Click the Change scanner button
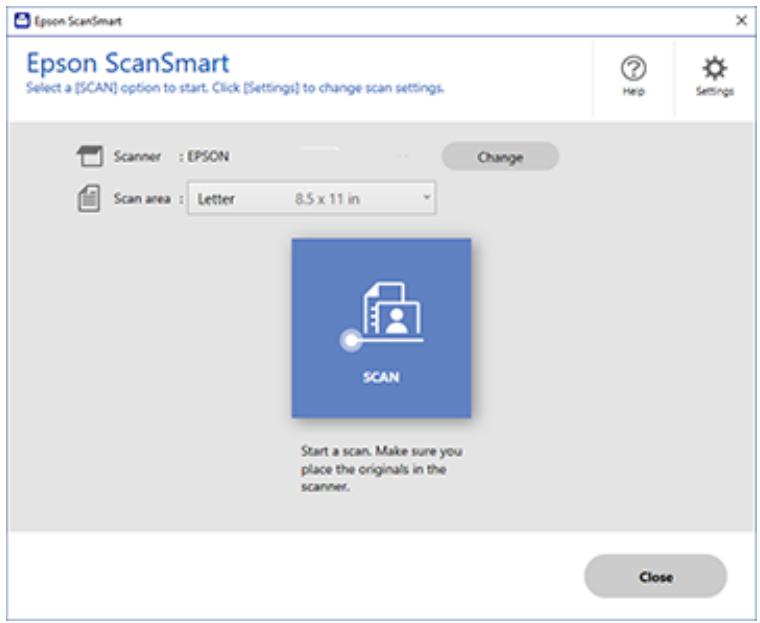 tap(500, 157)
